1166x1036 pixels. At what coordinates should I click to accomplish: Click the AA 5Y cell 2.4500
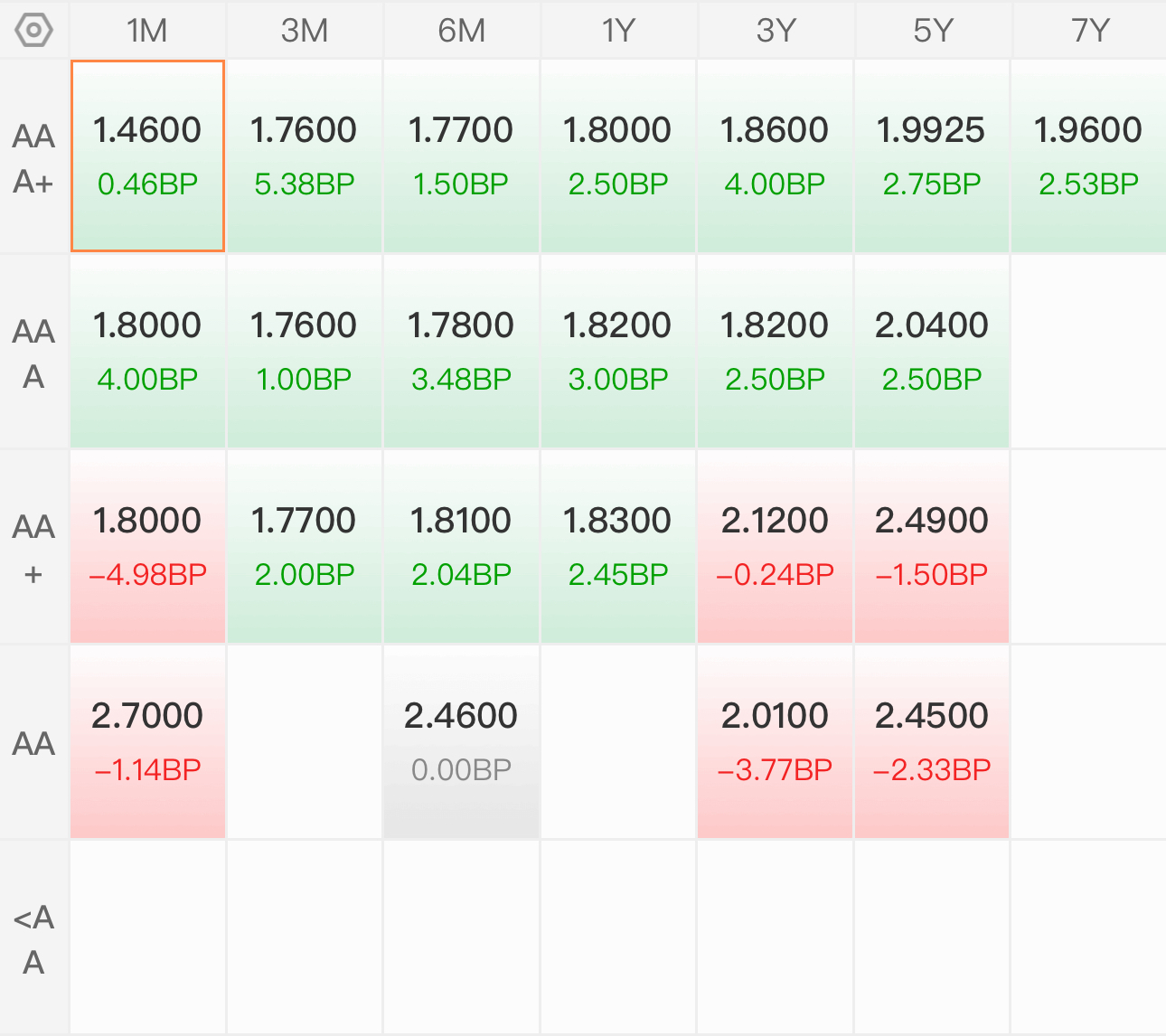coord(932,742)
